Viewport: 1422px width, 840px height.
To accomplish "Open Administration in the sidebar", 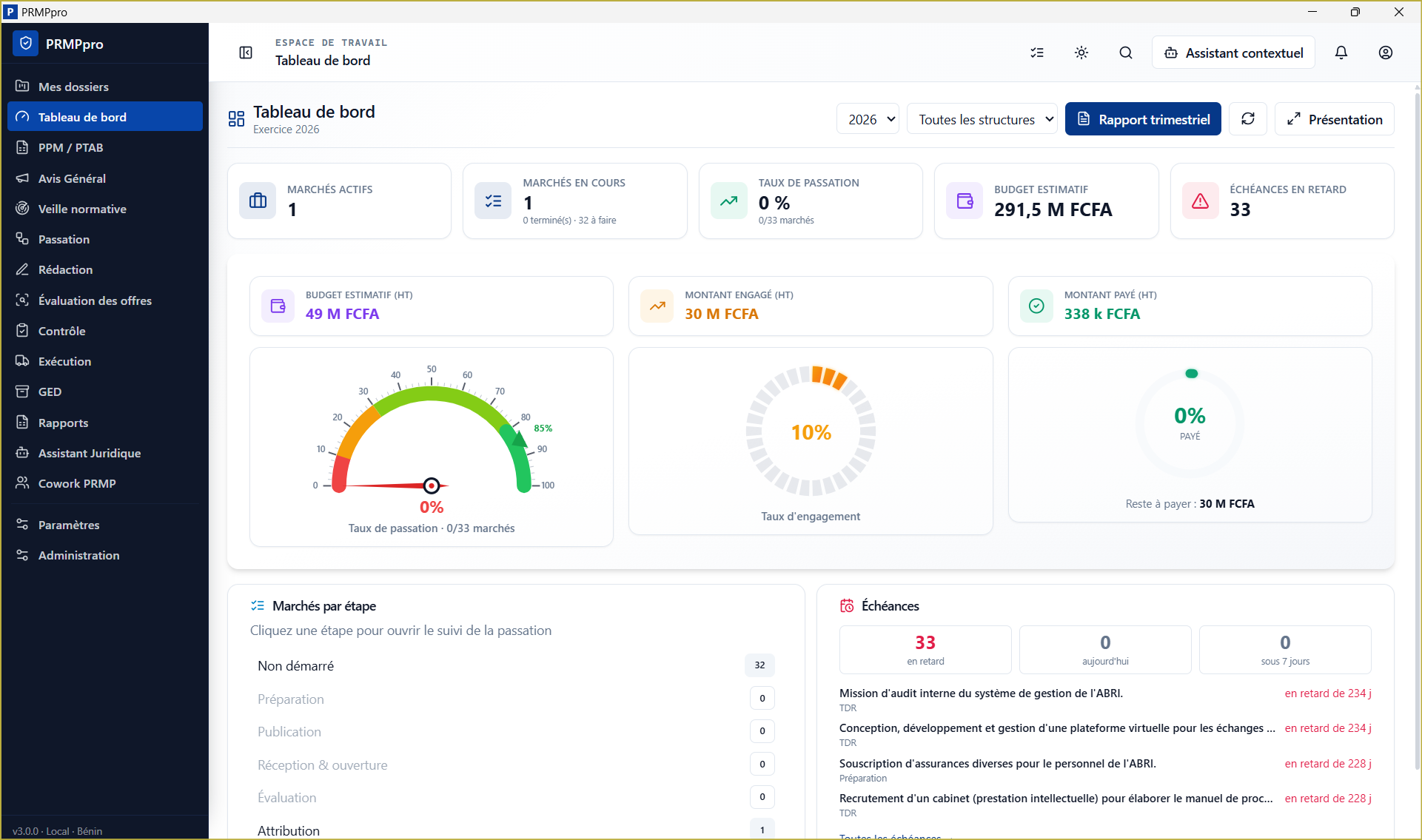I will pyautogui.click(x=105, y=555).
